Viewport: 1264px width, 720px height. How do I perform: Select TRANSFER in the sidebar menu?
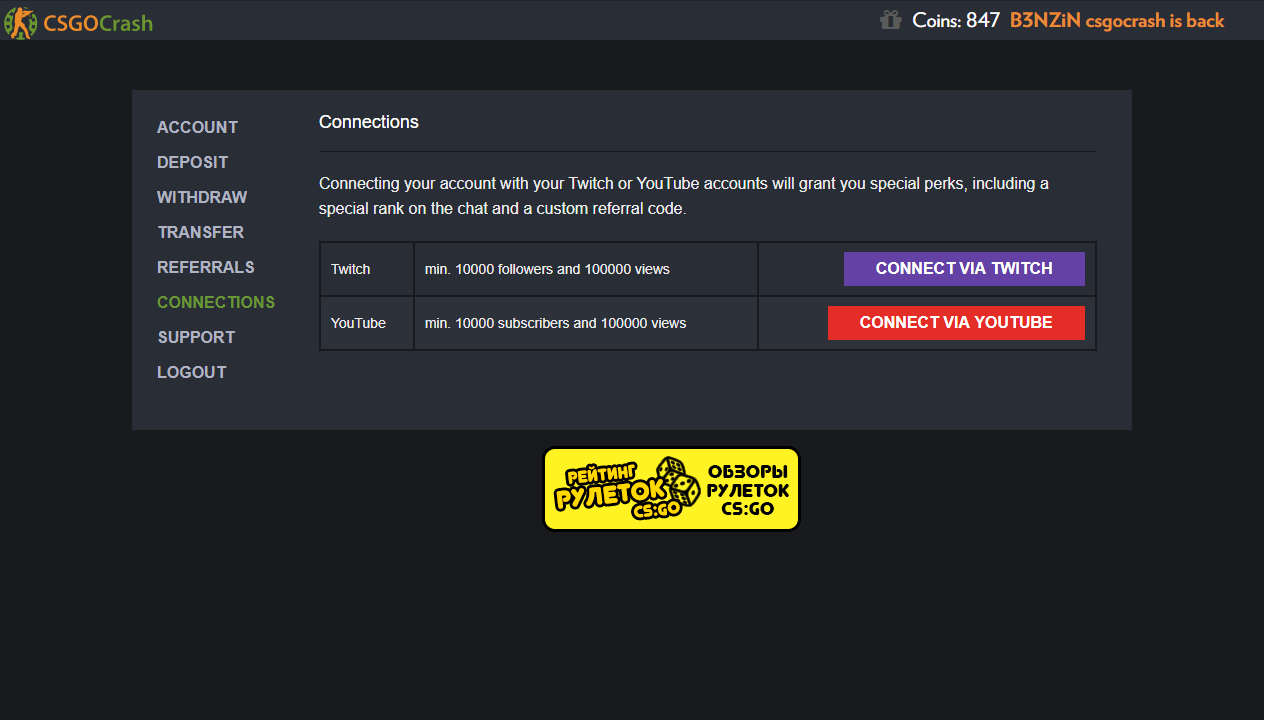tap(200, 232)
